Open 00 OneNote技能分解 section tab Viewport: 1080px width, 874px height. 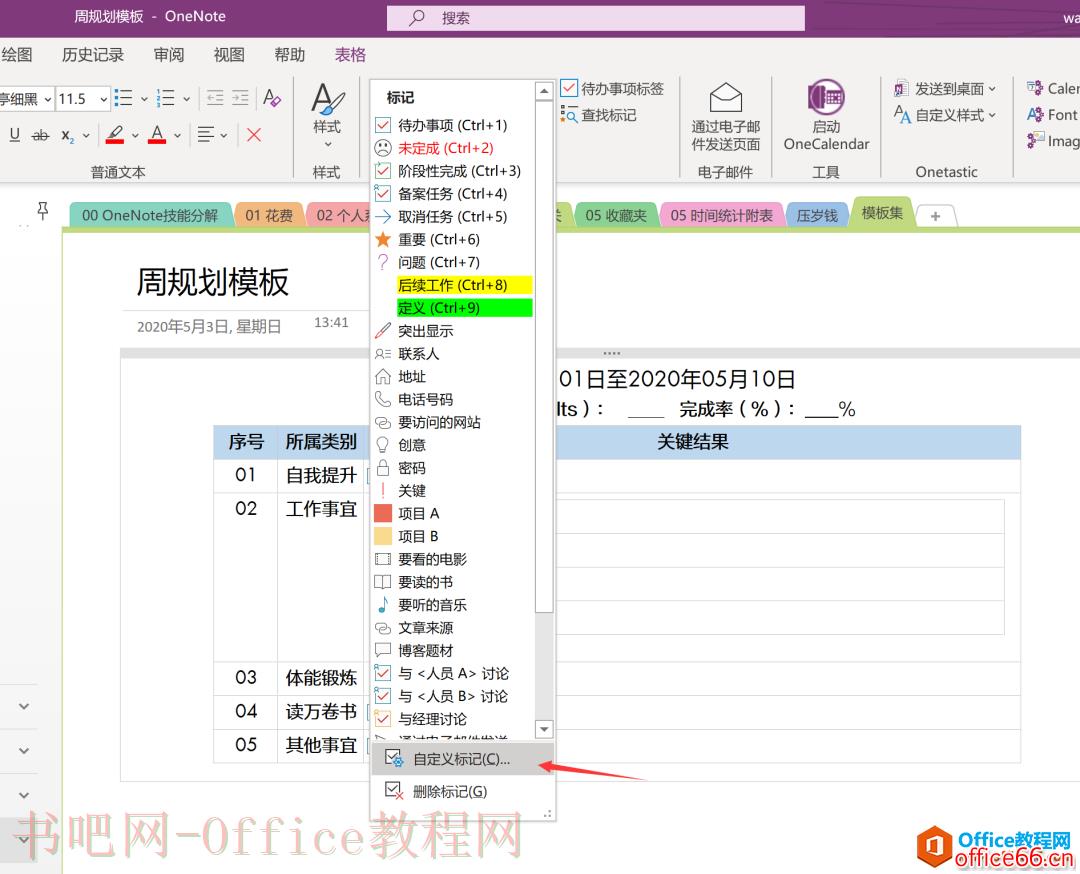click(150, 216)
